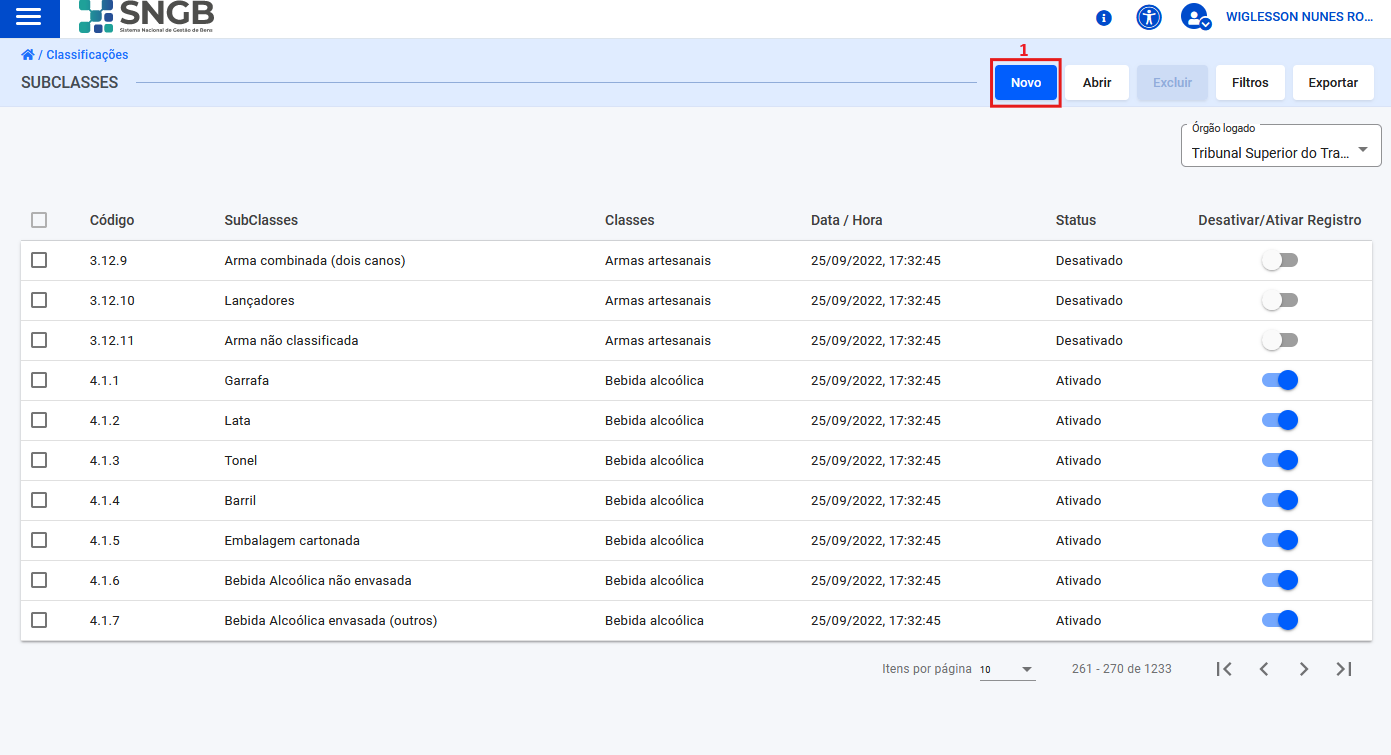The image size is (1391, 755).
Task: Check the row for code 4.1.7
Action: 39,620
